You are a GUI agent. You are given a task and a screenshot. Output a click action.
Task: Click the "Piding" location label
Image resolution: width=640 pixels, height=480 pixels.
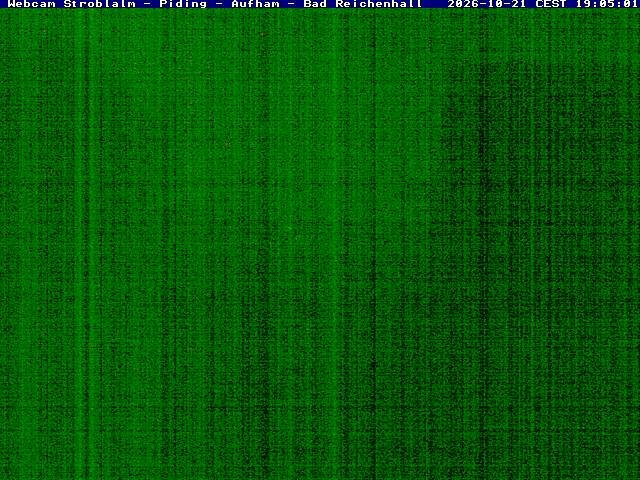[x=183, y=4]
